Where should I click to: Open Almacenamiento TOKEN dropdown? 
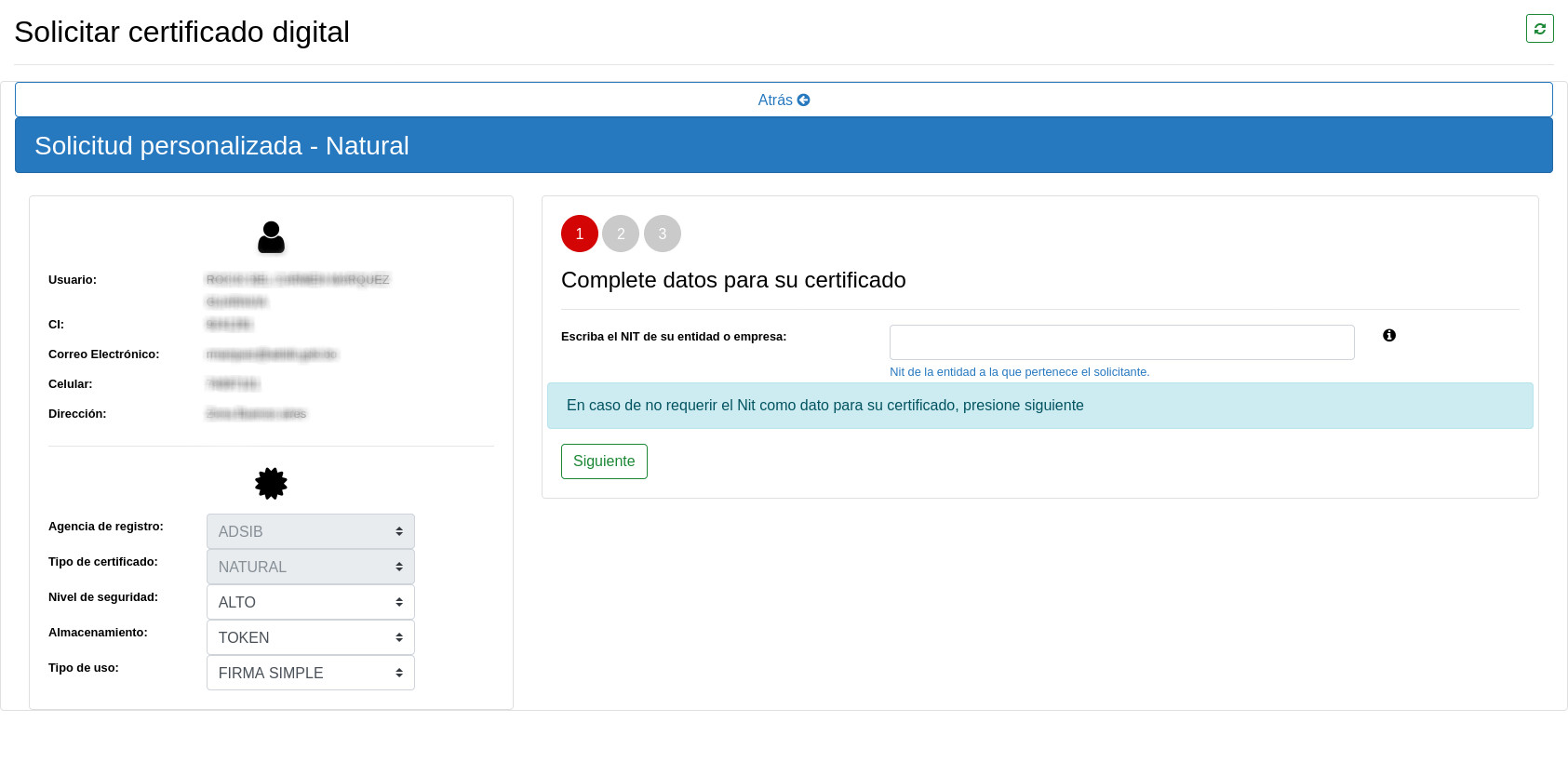[310, 637]
